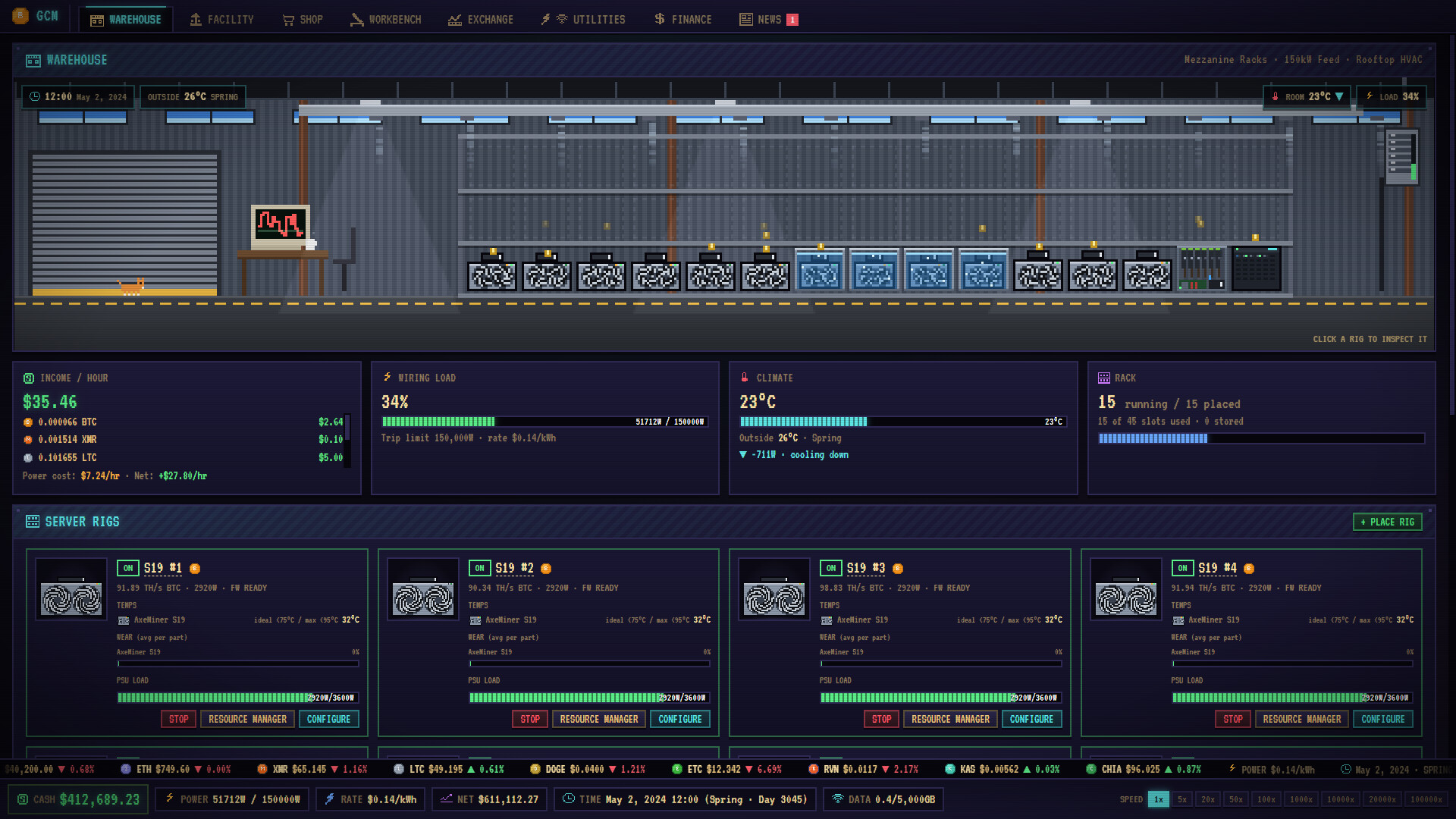Viewport: 1456px width, 819px height.
Task: Click the Data 0.4/5,000GB status item
Action: click(x=883, y=799)
